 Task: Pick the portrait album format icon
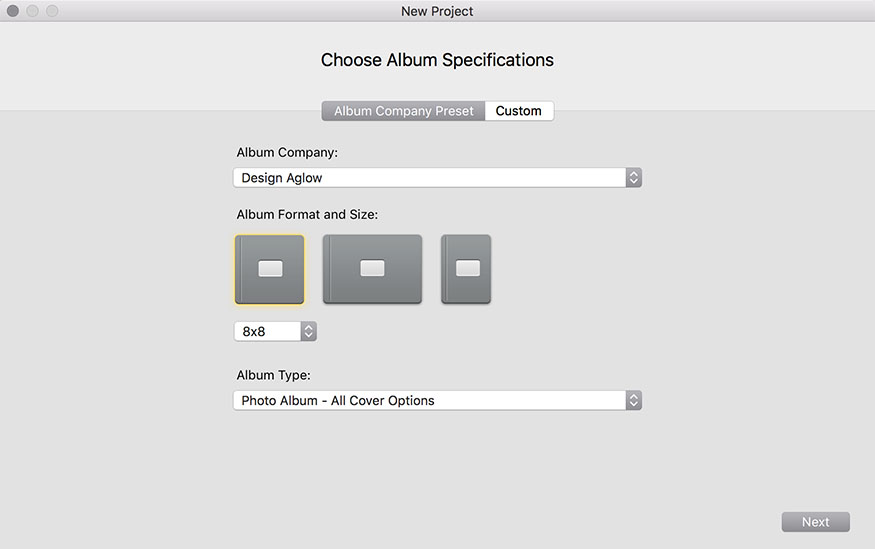[x=466, y=269]
